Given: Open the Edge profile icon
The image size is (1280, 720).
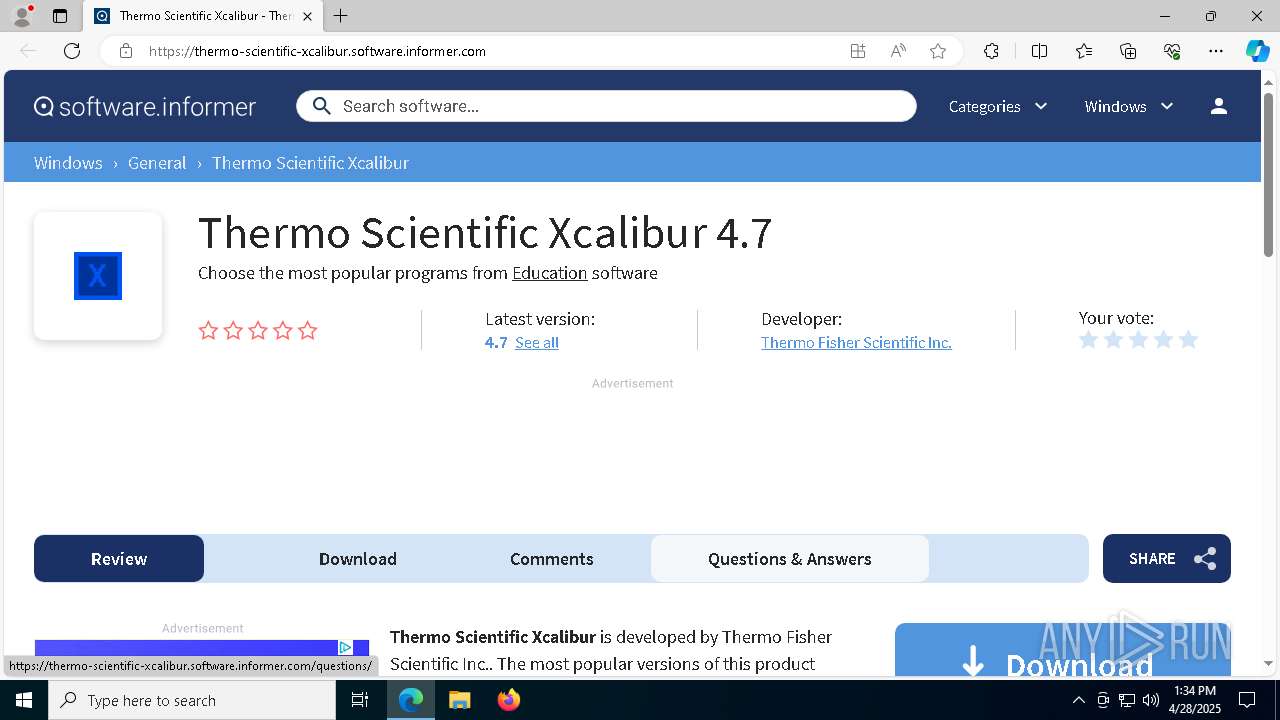Looking at the screenshot, I should tap(22, 16).
